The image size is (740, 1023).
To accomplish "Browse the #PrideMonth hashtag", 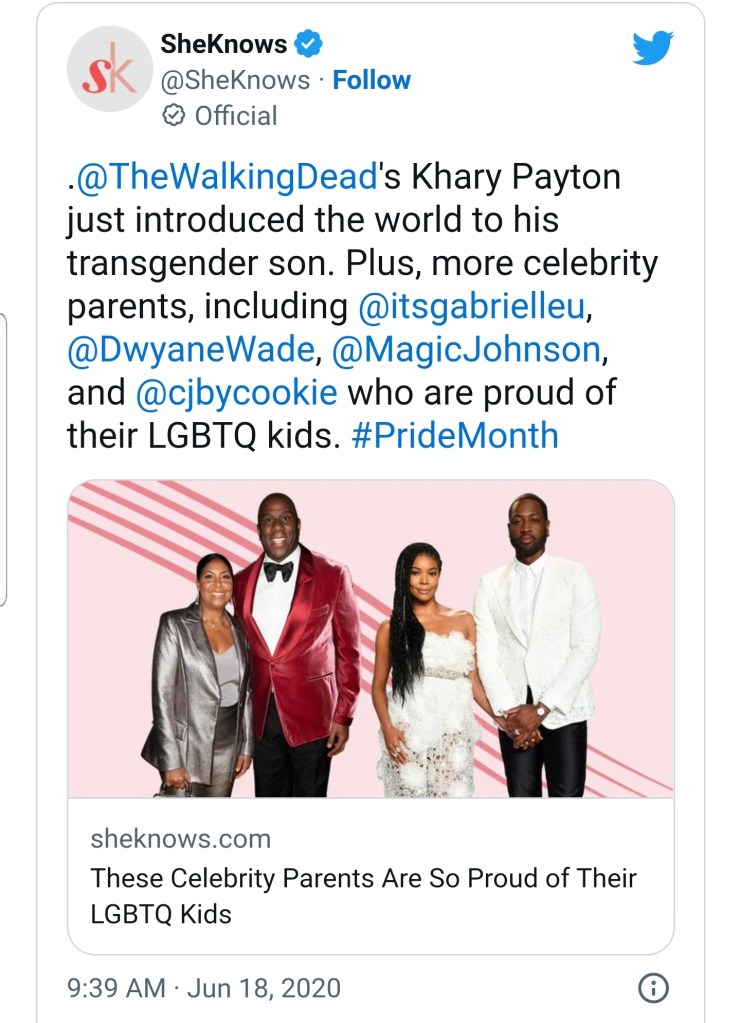I will tap(455, 436).
